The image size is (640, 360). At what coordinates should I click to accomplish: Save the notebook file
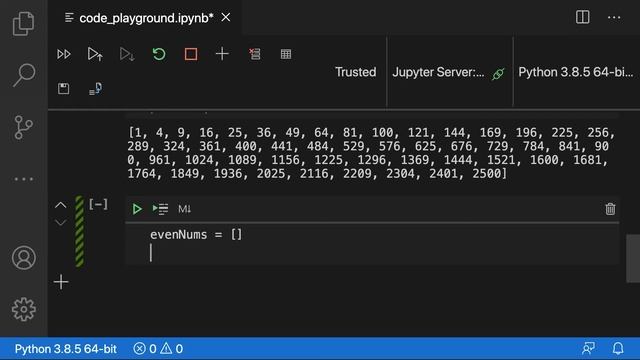coord(63,89)
